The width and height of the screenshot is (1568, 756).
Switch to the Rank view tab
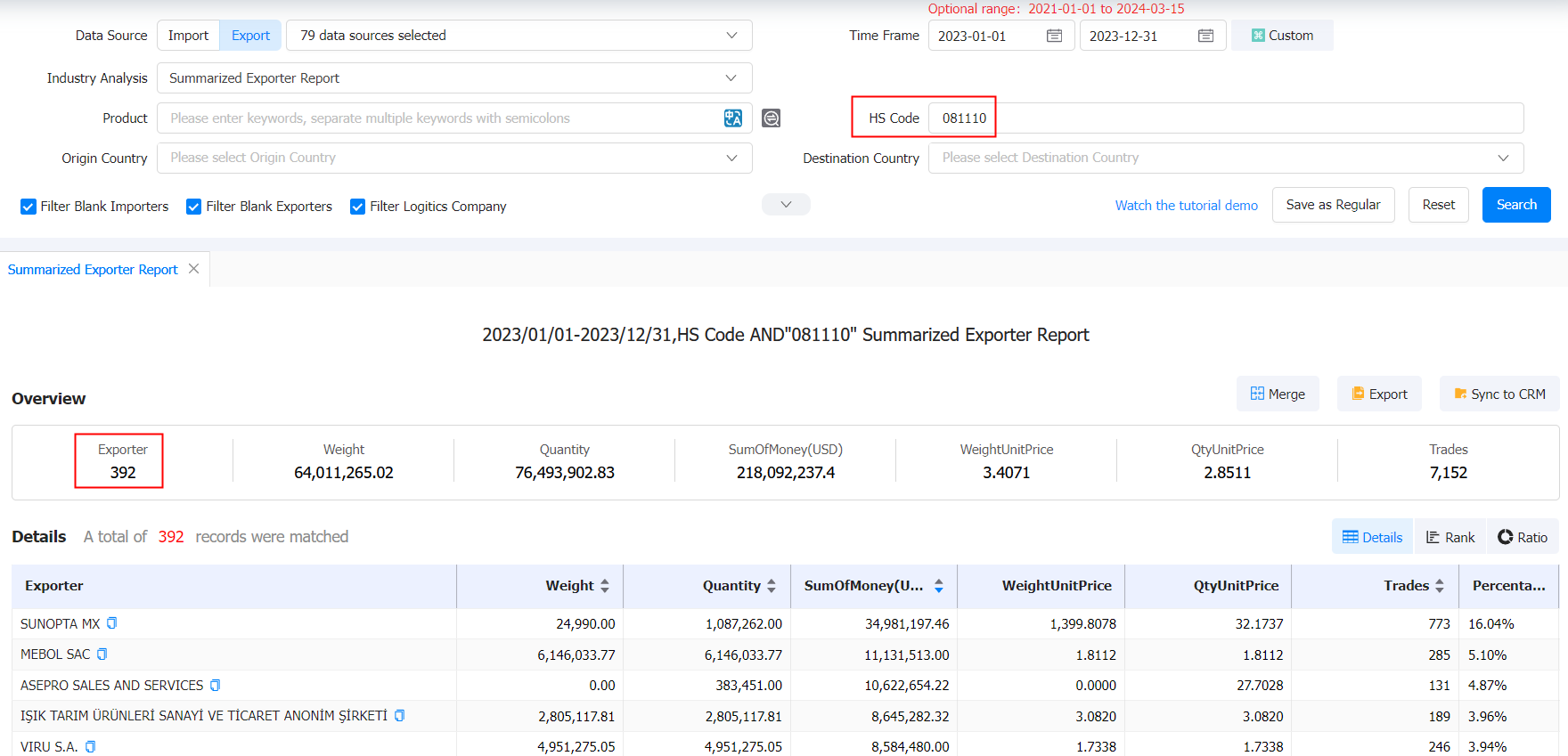point(1450,537)
